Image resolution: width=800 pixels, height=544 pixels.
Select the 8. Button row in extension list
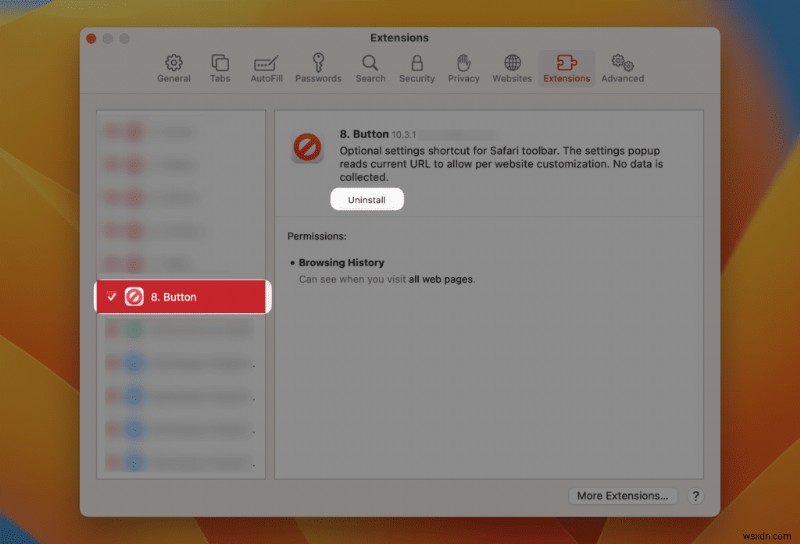click(182, 296)
